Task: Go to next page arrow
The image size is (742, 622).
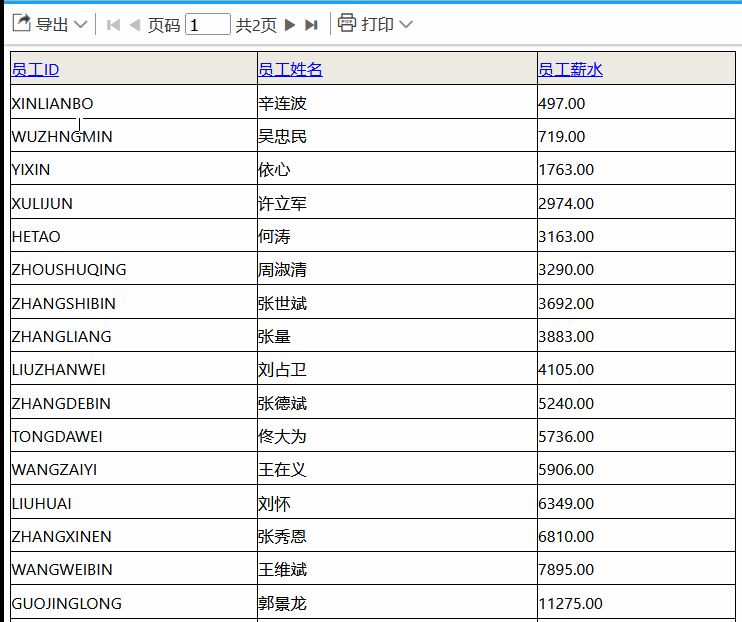Action: (x=290, y=25)
